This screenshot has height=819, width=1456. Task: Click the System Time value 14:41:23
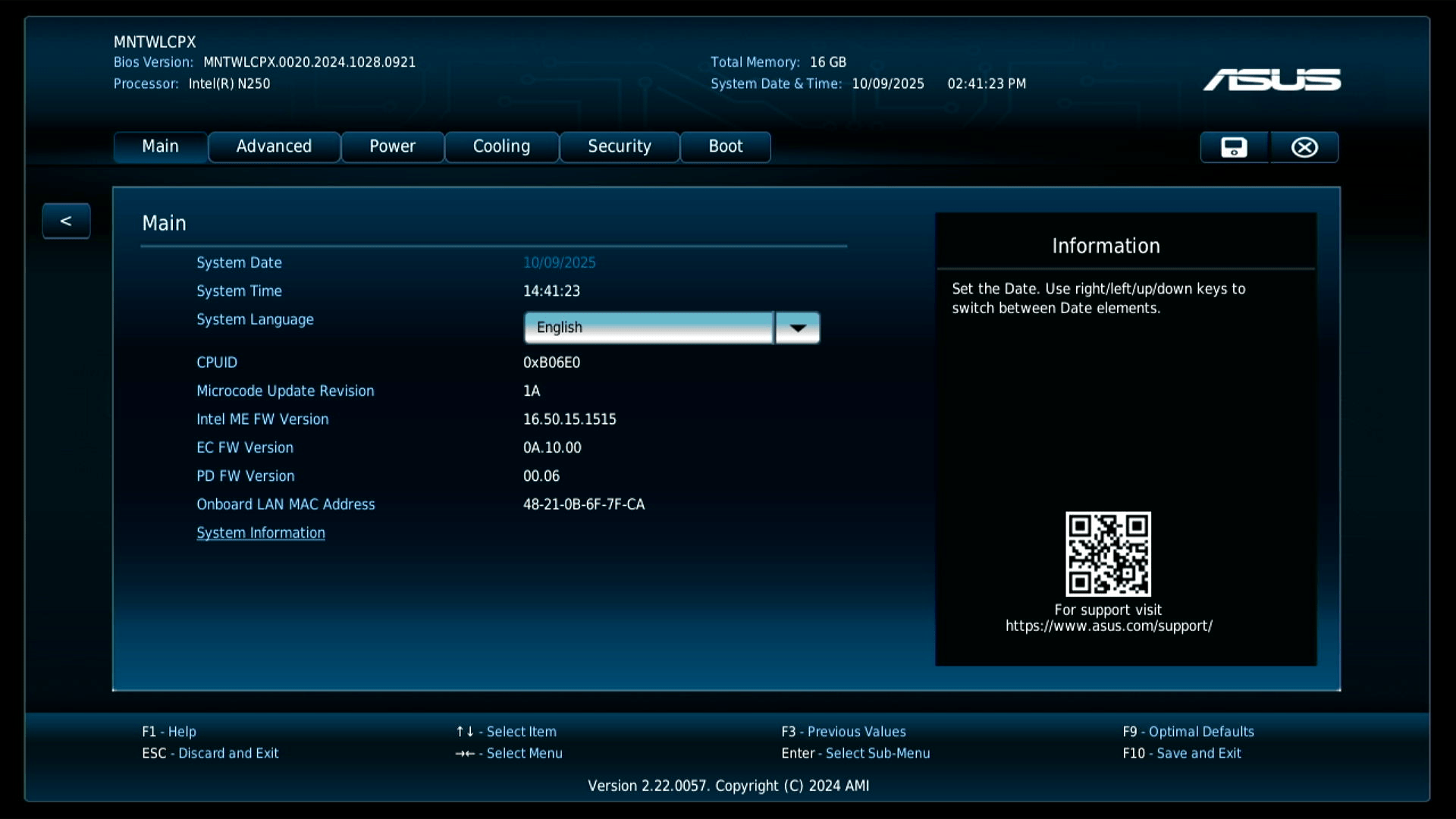pos(551,291)
